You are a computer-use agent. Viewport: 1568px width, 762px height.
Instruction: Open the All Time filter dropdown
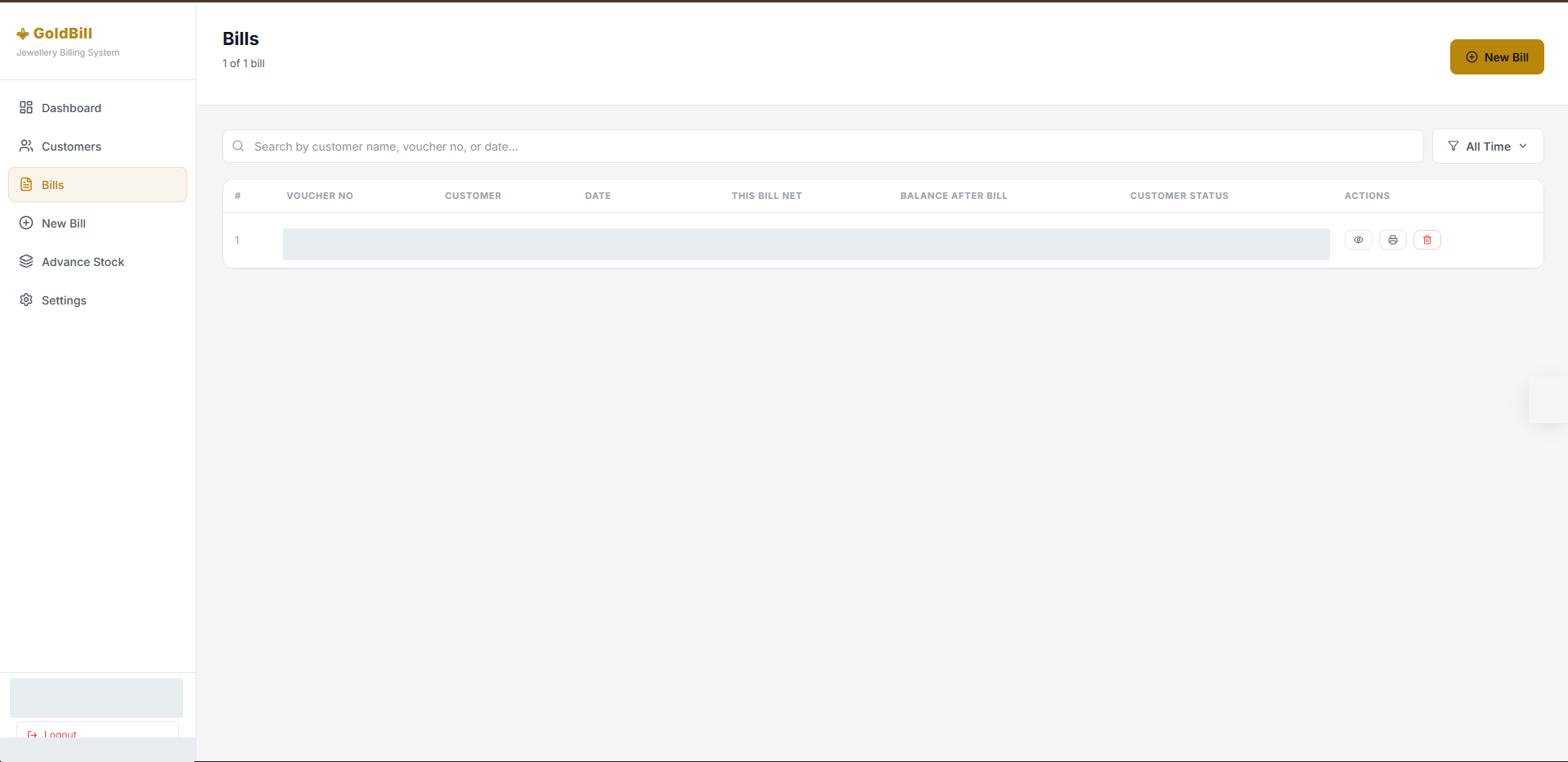[x=1488, y=147]
